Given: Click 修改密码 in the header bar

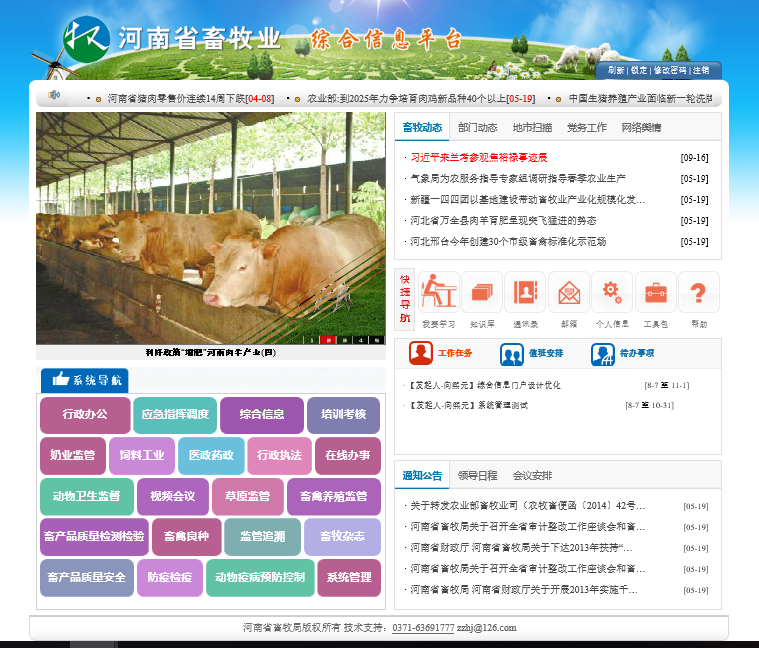Looking at the screenshot, I should (669, 70).
